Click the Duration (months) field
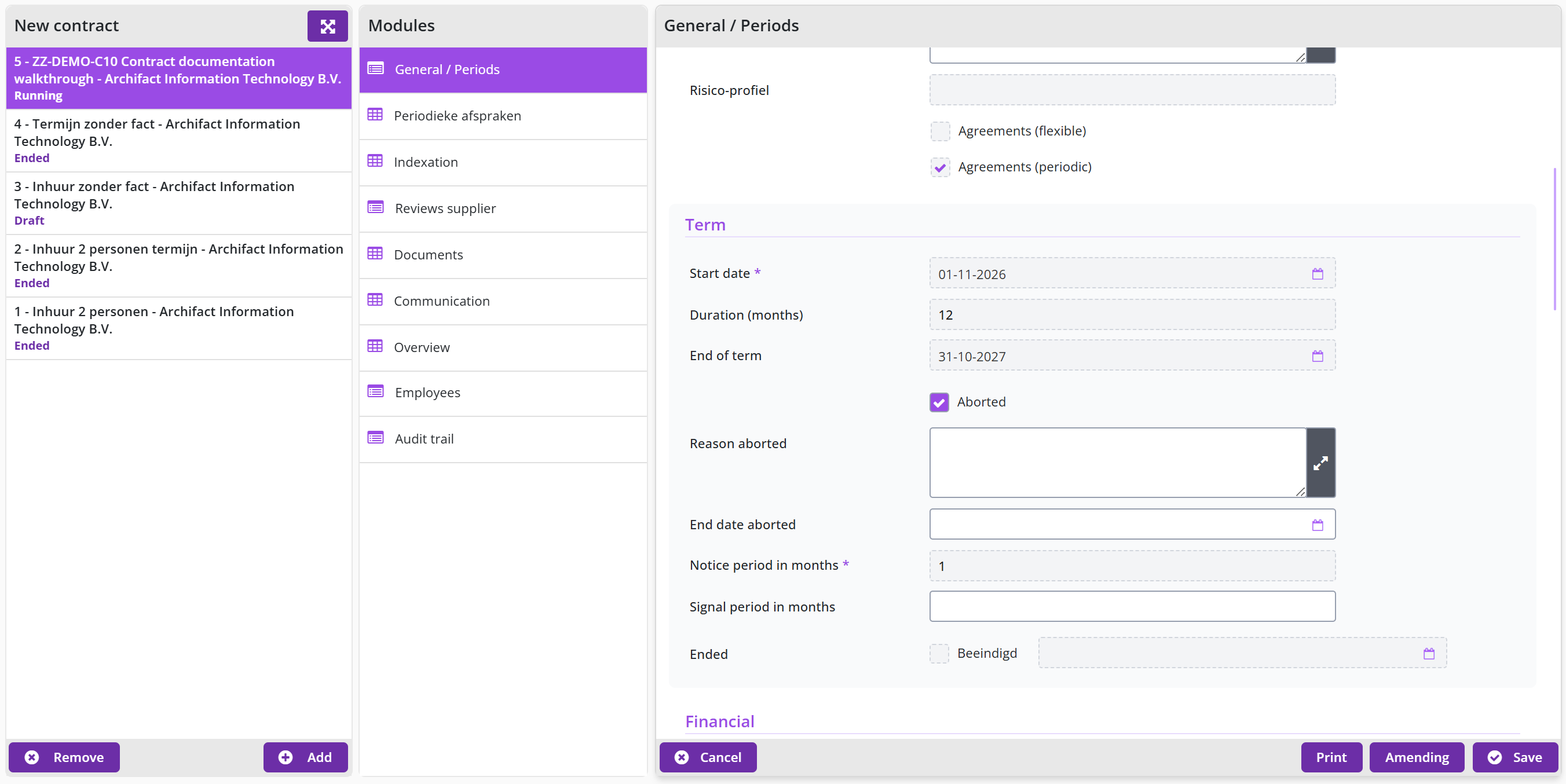 coord(1132,315)
